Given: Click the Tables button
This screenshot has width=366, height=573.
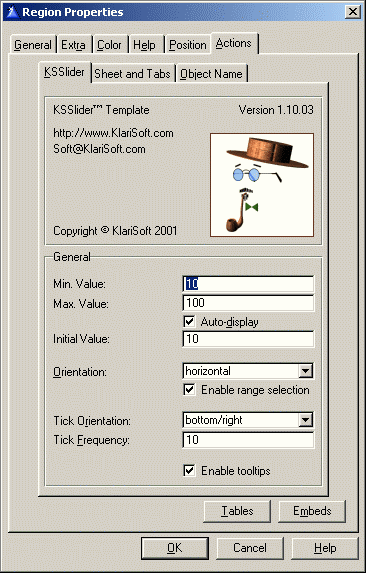Looking at the screenshot, I should [x=237, y=511].
